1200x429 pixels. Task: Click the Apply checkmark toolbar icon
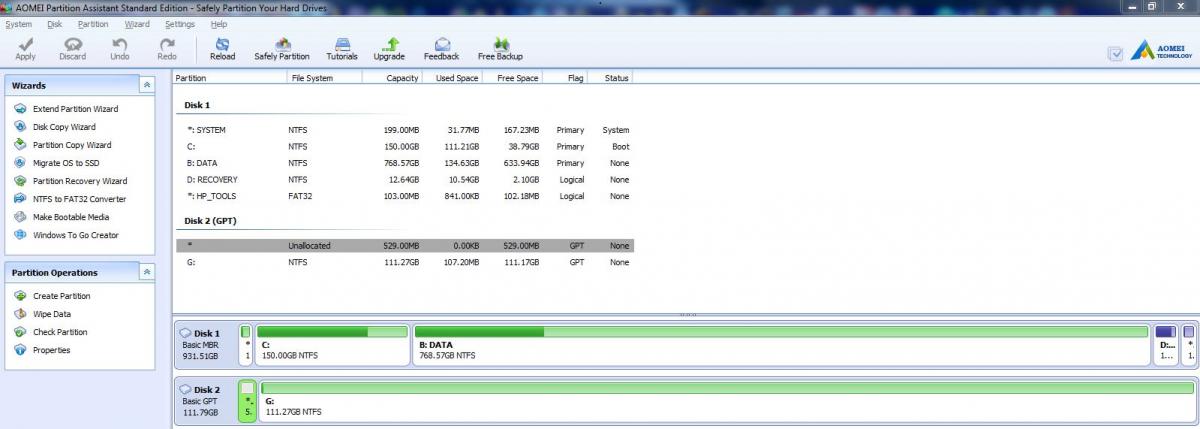click(x=25, y=44)
